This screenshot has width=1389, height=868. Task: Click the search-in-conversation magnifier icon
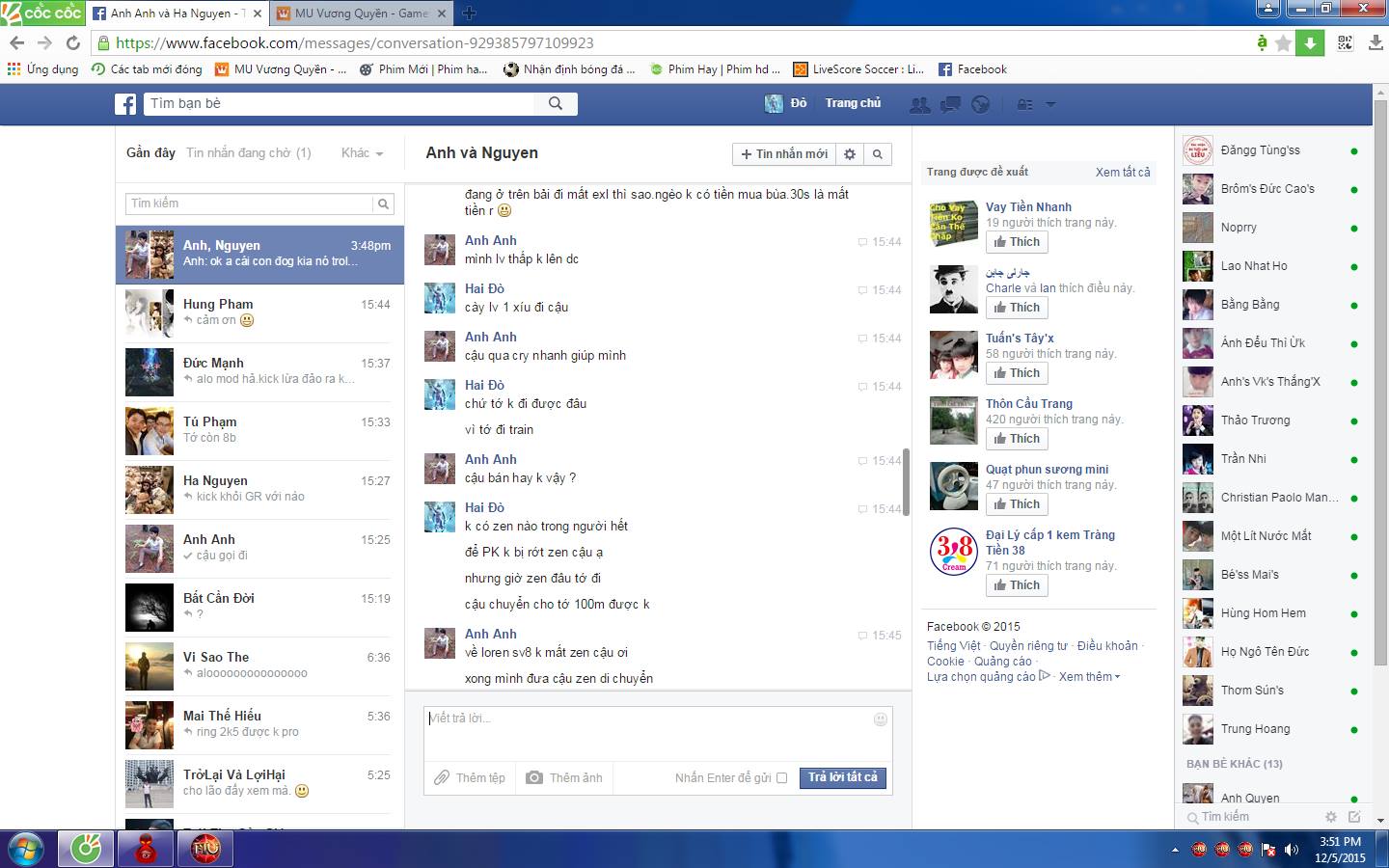tap(878, 154)
